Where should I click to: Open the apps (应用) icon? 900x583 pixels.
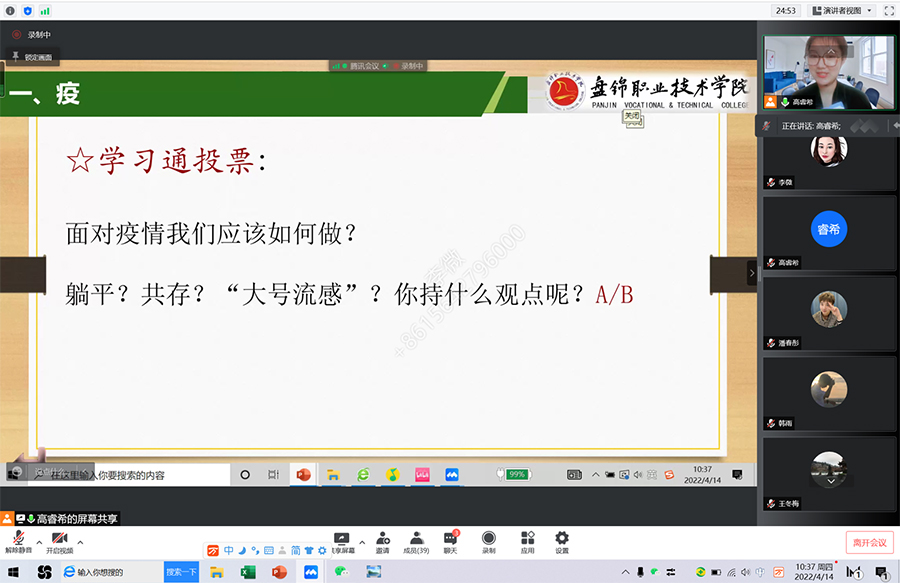click(527, 538)
